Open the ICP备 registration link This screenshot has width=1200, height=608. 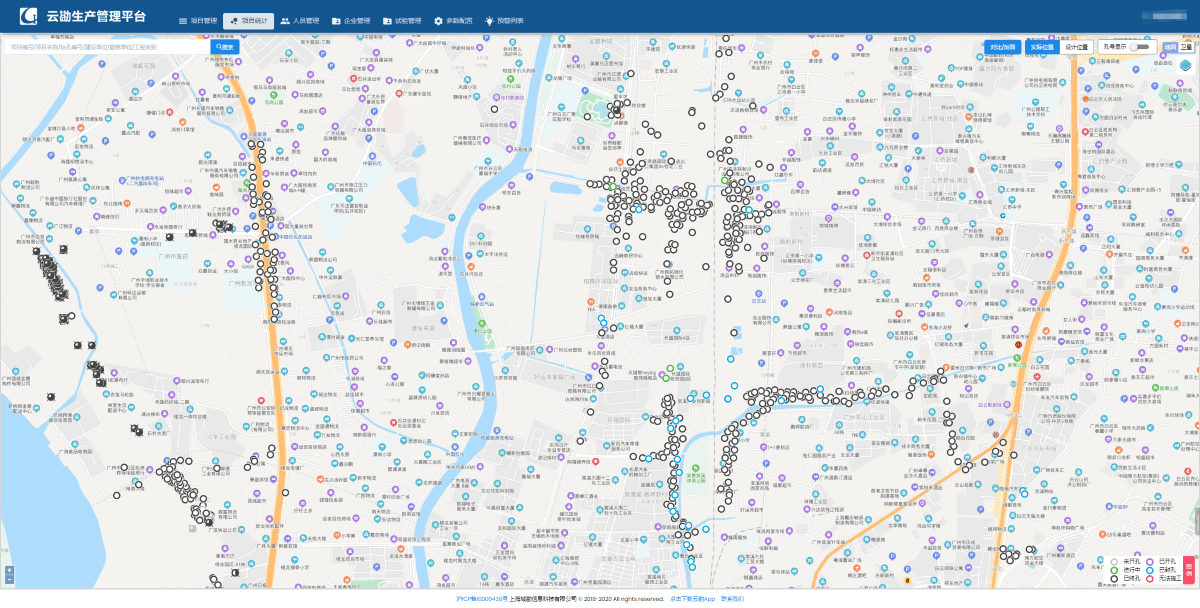tap(482, 599)
